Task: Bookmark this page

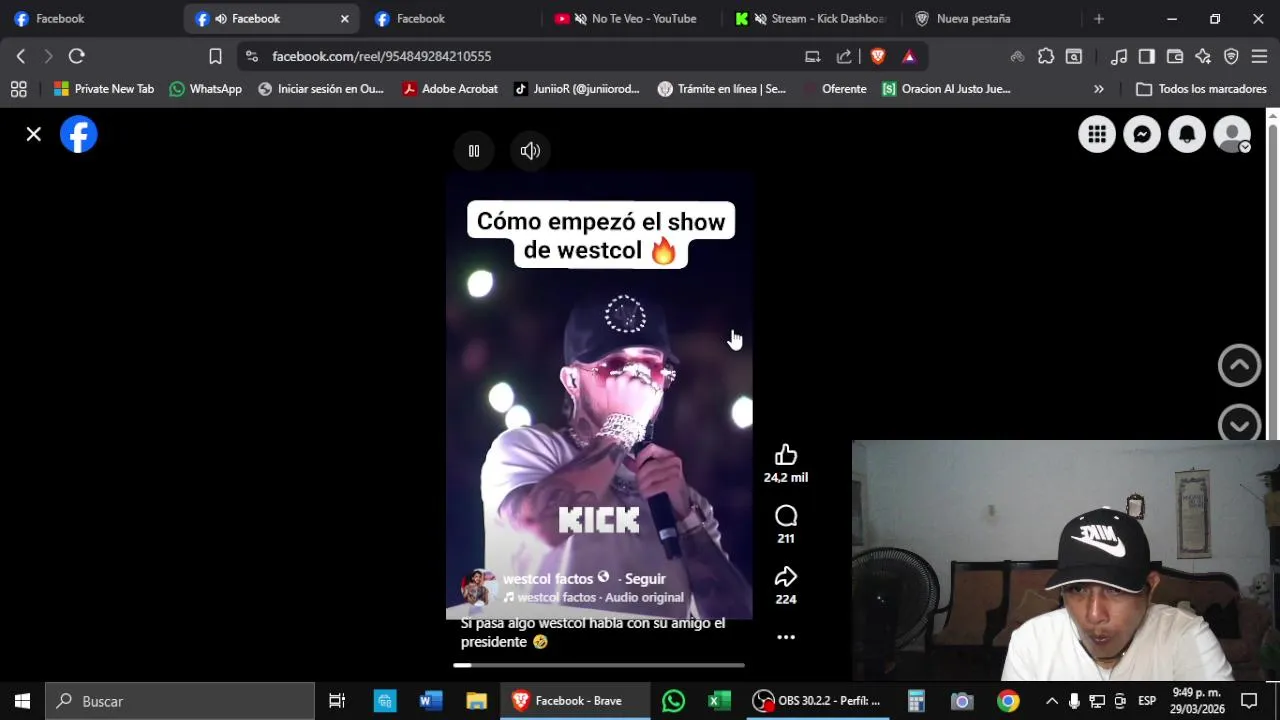Action: tap(215, 57)
